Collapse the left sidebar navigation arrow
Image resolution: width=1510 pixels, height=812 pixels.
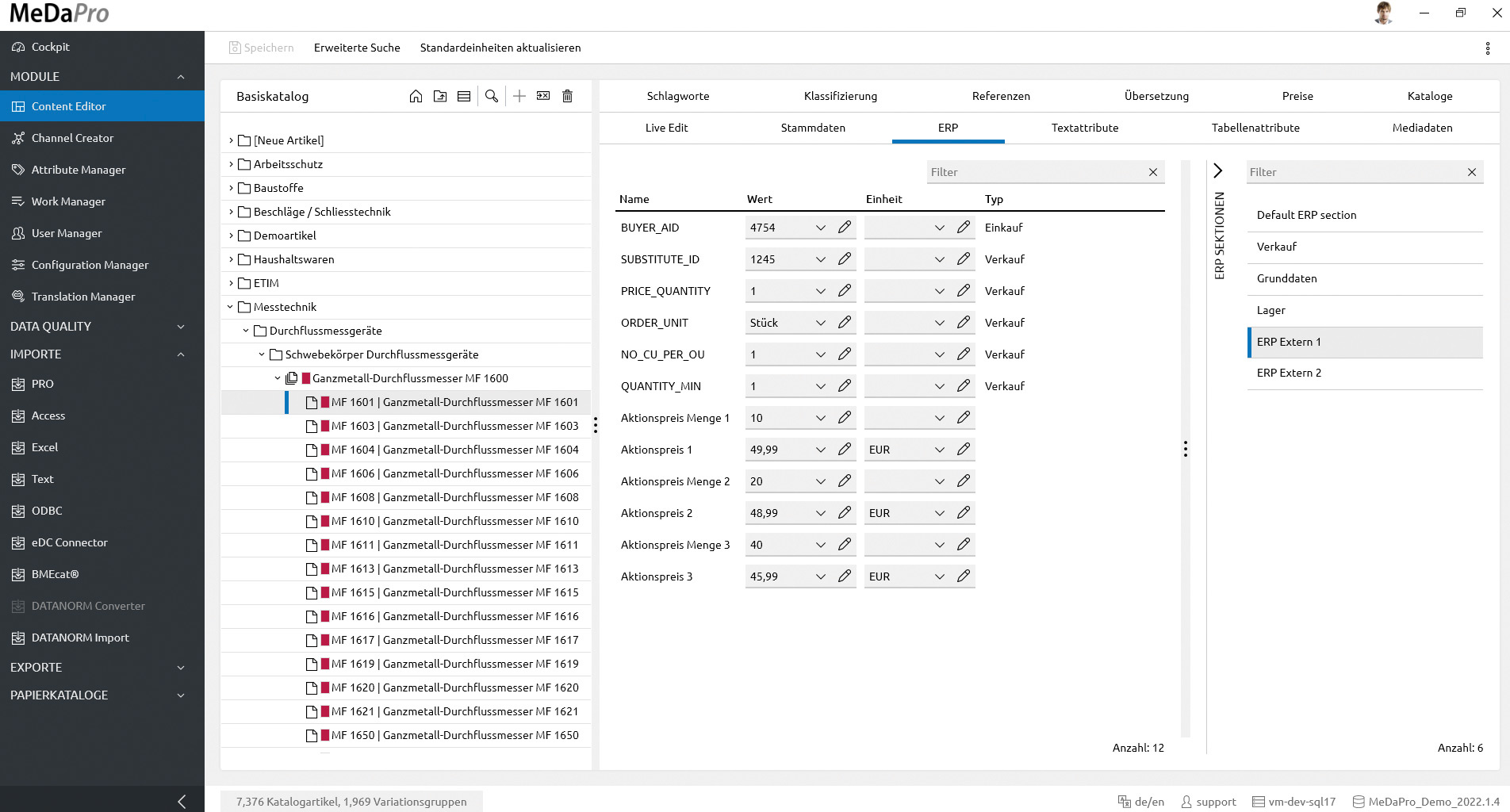182,802
